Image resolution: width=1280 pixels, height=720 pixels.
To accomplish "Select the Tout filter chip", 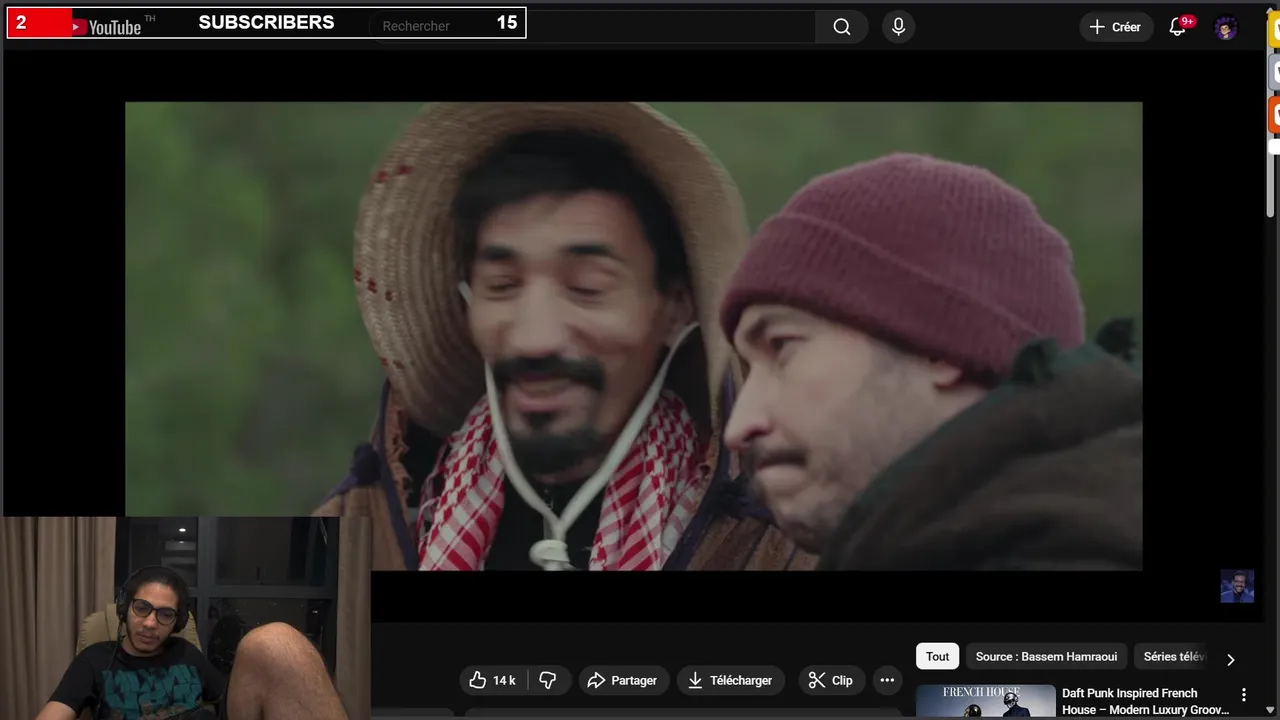I will (x=937, y=657).
